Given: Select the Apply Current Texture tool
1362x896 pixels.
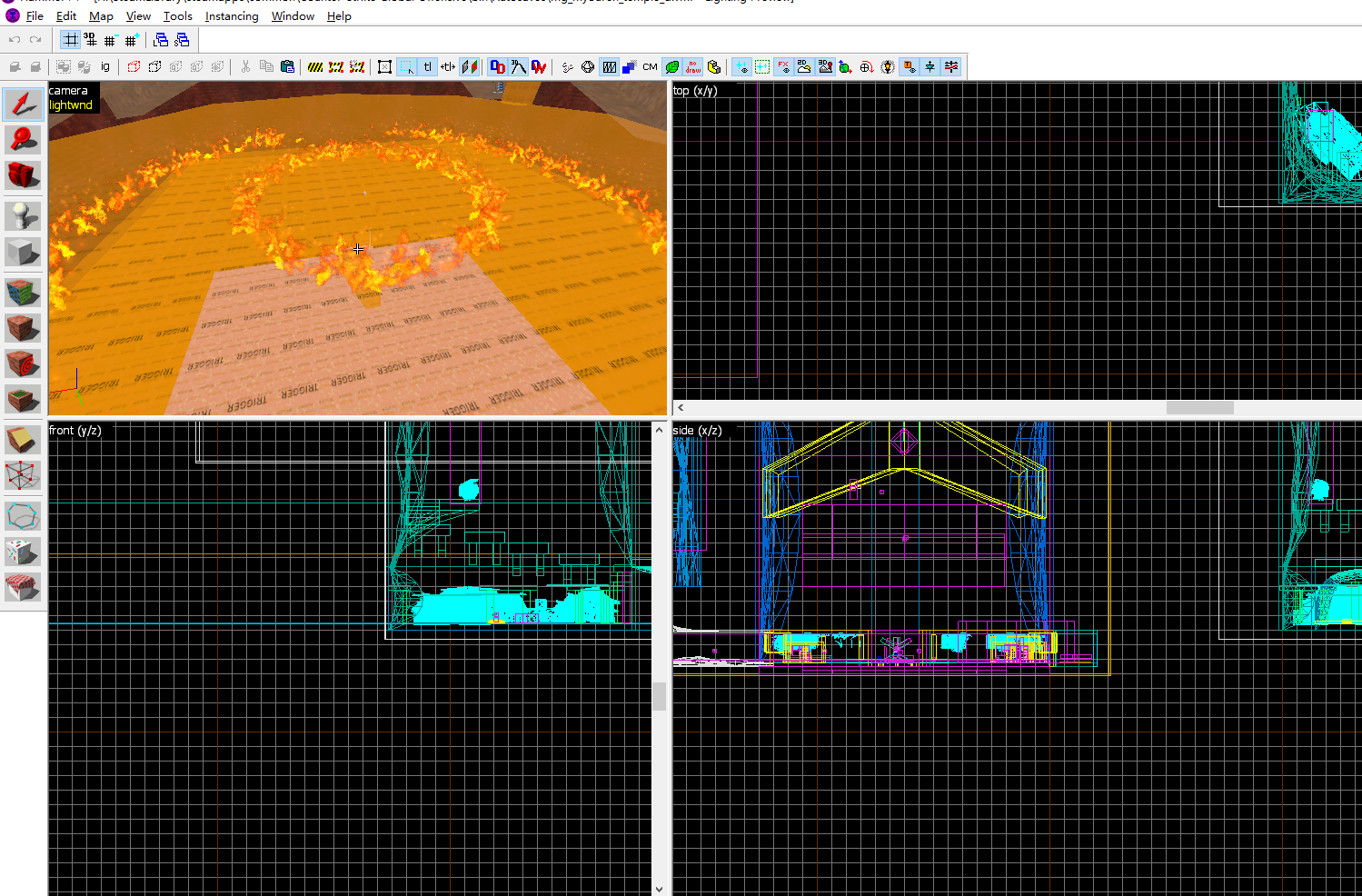Looking at the screenshot, I should (23, 327).
